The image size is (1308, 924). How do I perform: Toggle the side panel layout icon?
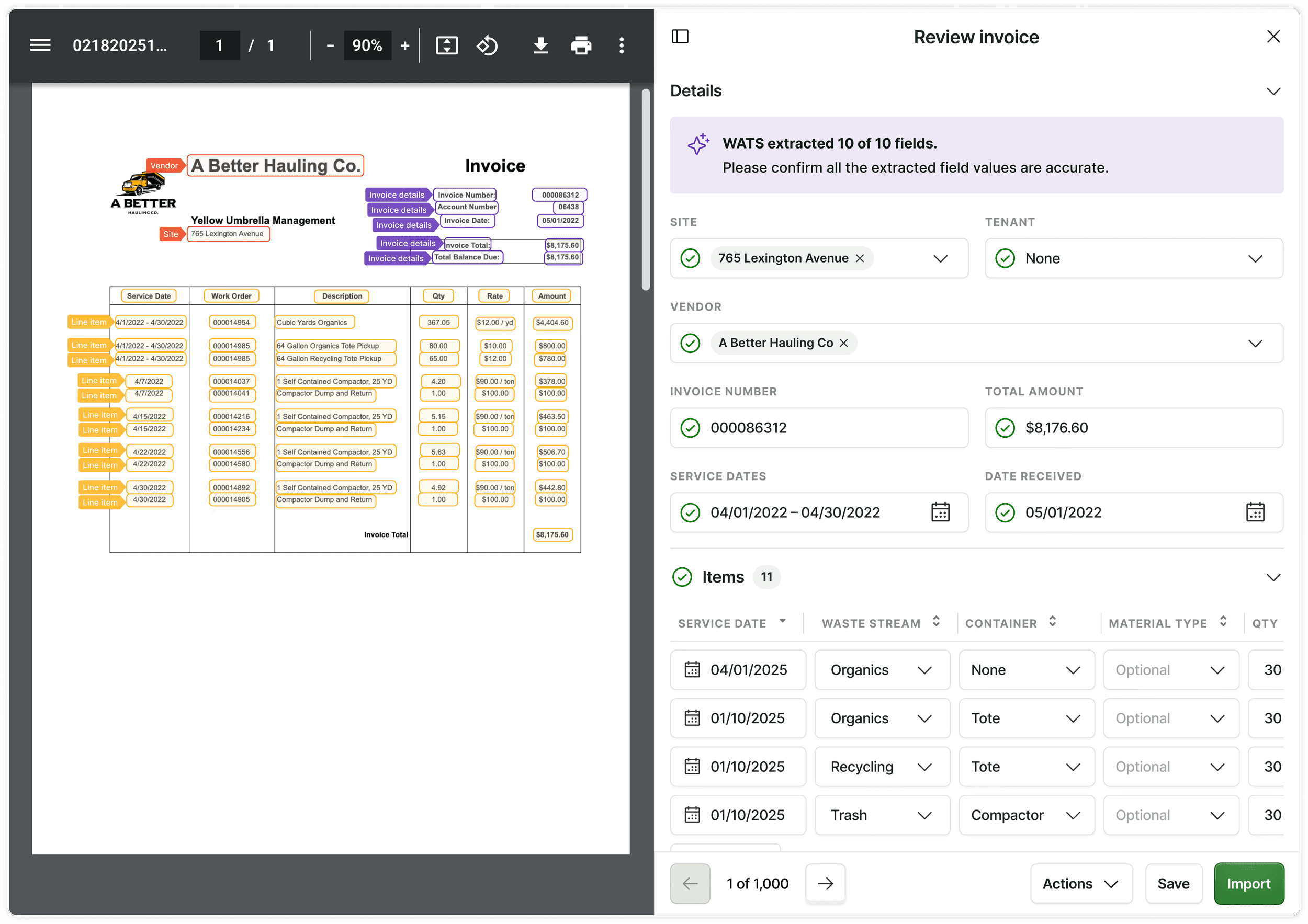(x=680, y=37)
